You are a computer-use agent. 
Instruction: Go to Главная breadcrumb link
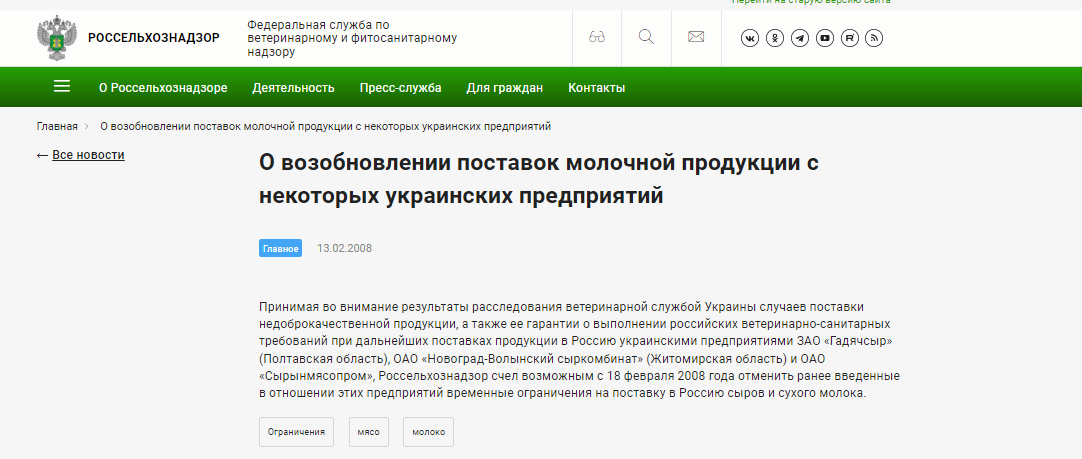[57, 126]
